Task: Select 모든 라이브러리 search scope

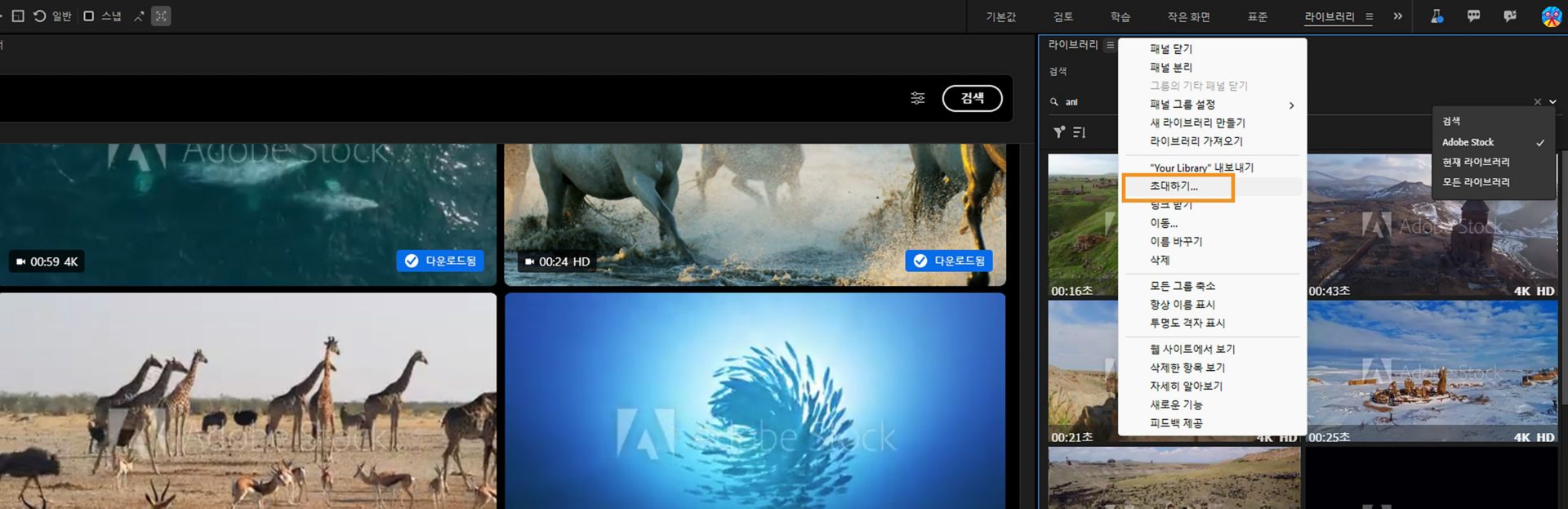Action: point(1493,182)
